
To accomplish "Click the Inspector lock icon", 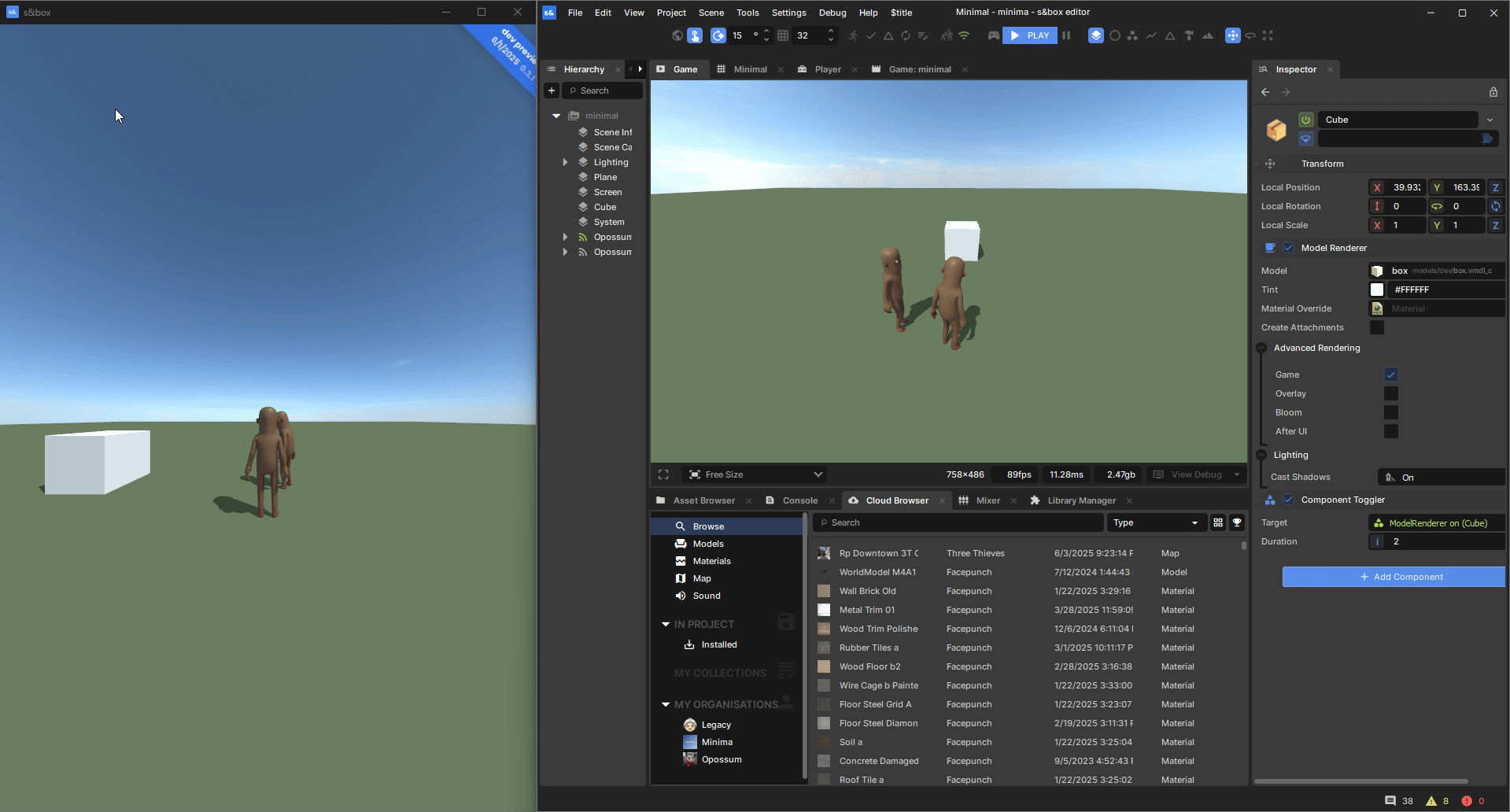I will 1493,92.
